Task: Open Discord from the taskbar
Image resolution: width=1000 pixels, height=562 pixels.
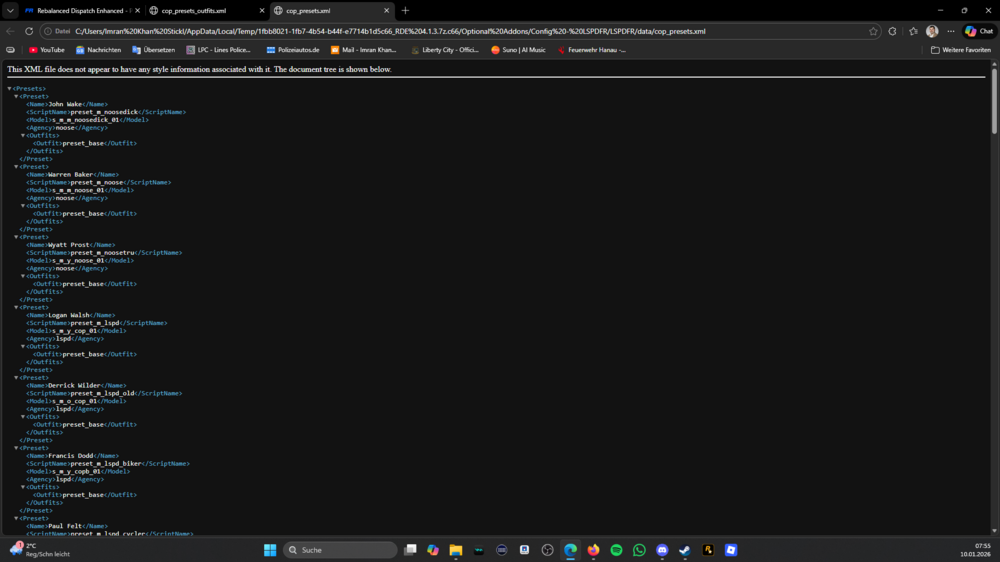Action: pyautogui.click(x=662, y=550)
